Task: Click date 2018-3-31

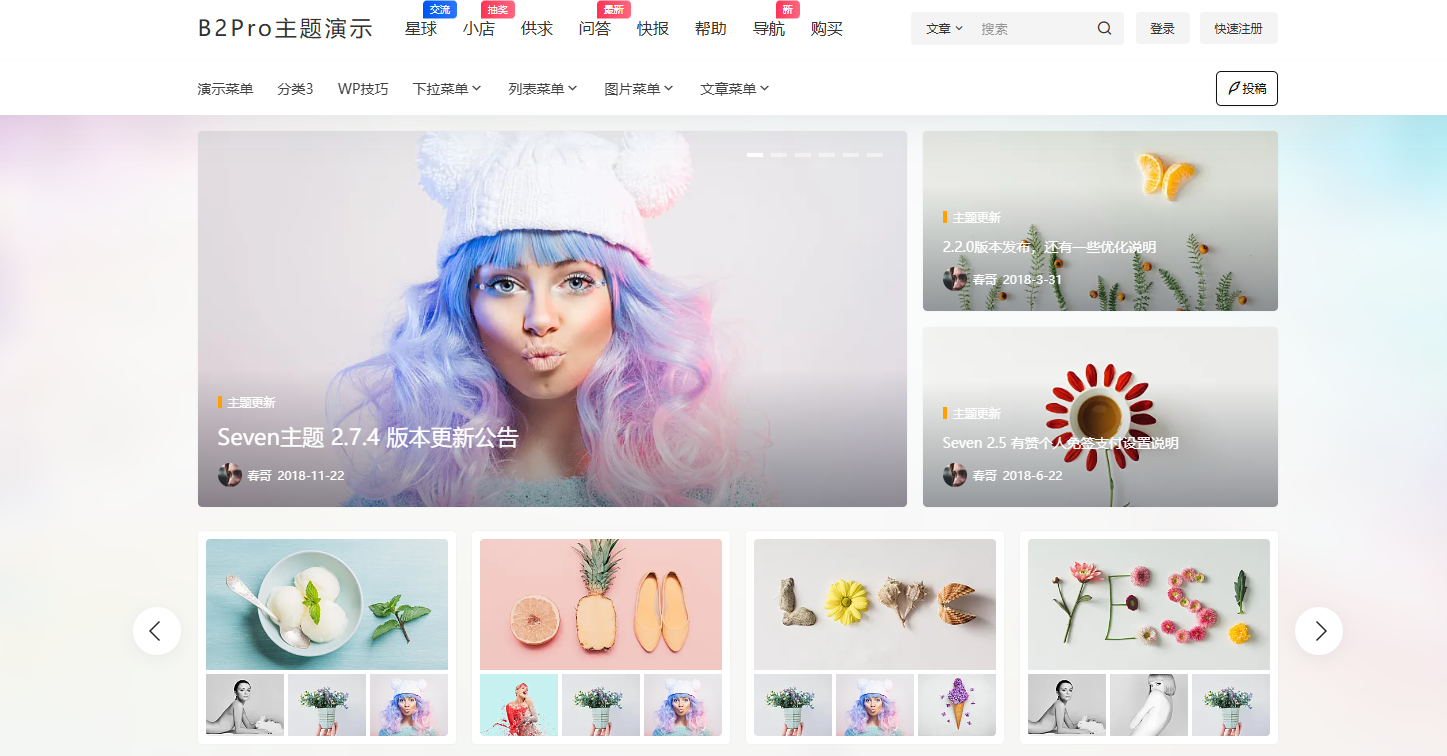Action: [x=1032, y=280]
